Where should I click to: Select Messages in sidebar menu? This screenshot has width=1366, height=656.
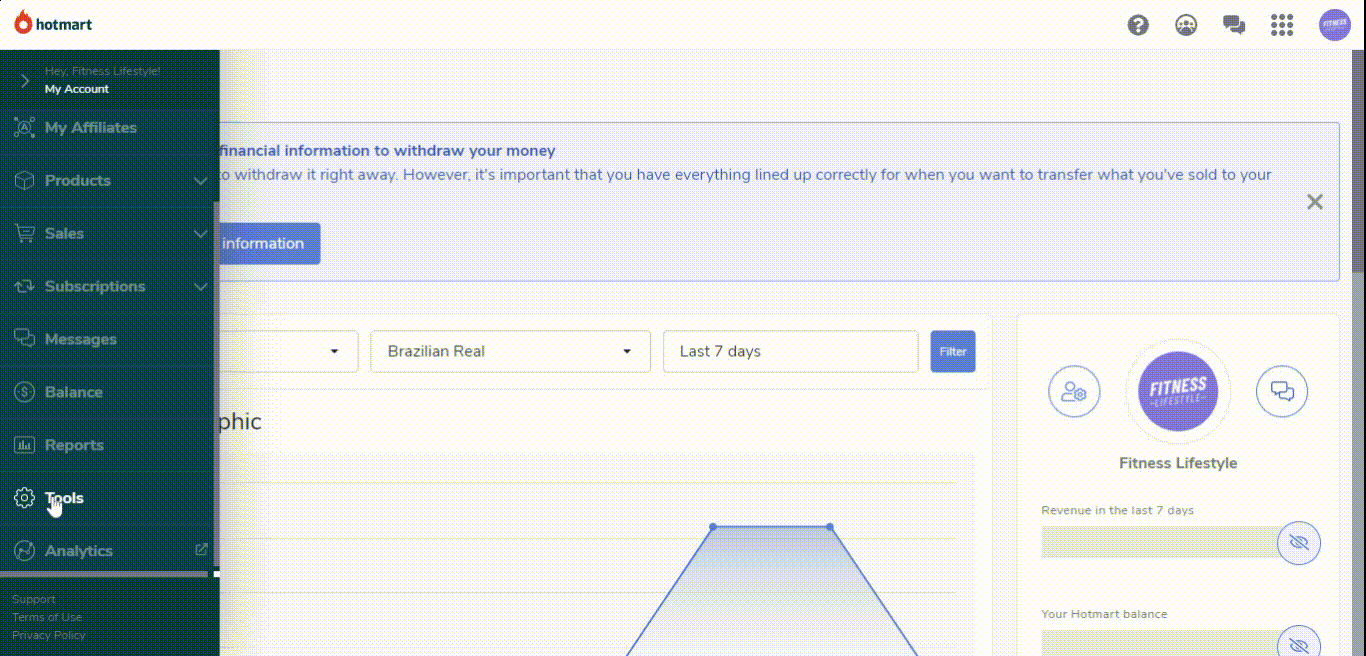80,339
